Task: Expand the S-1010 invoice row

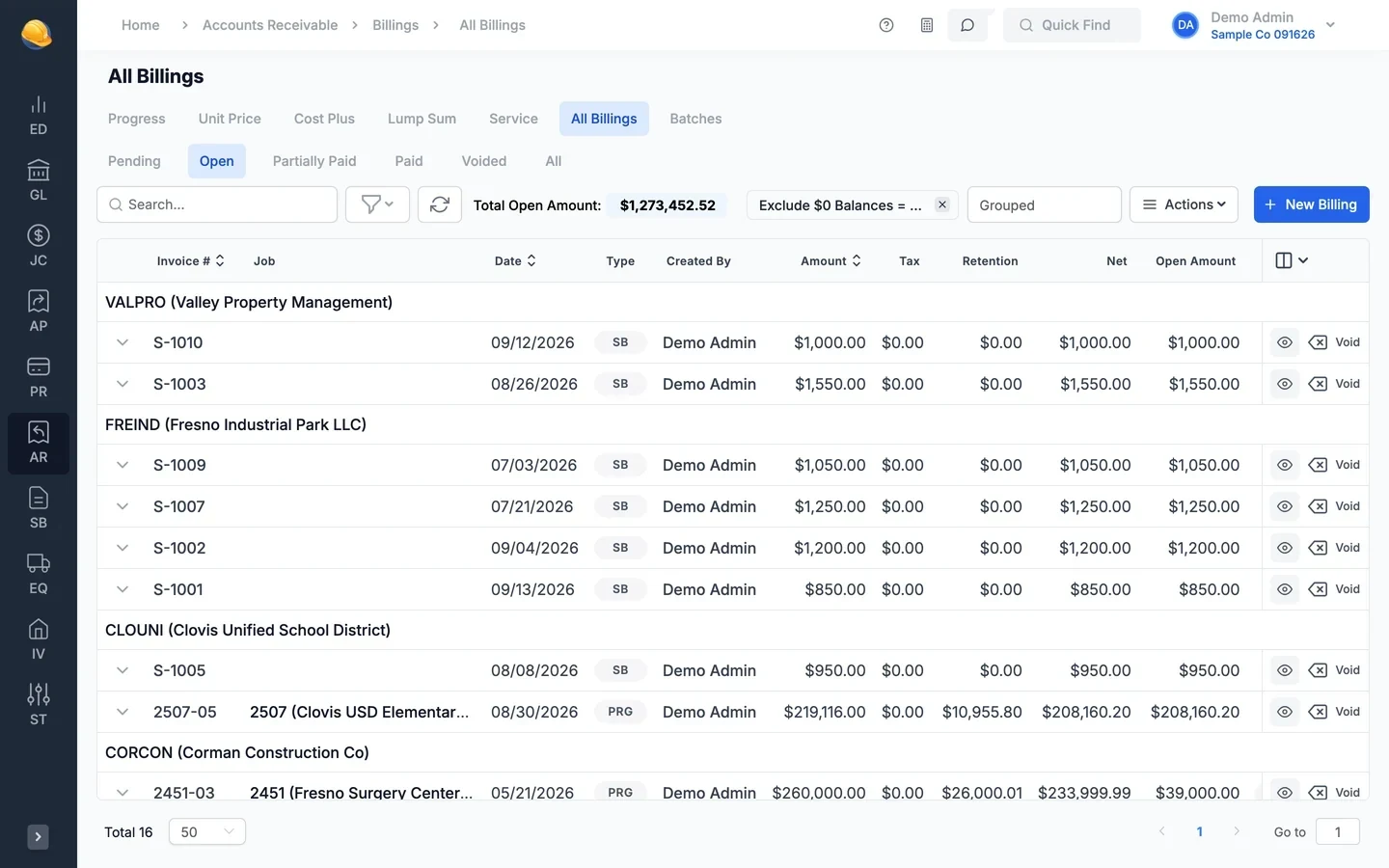Action: pyautogui.click(x=123, y=342)
